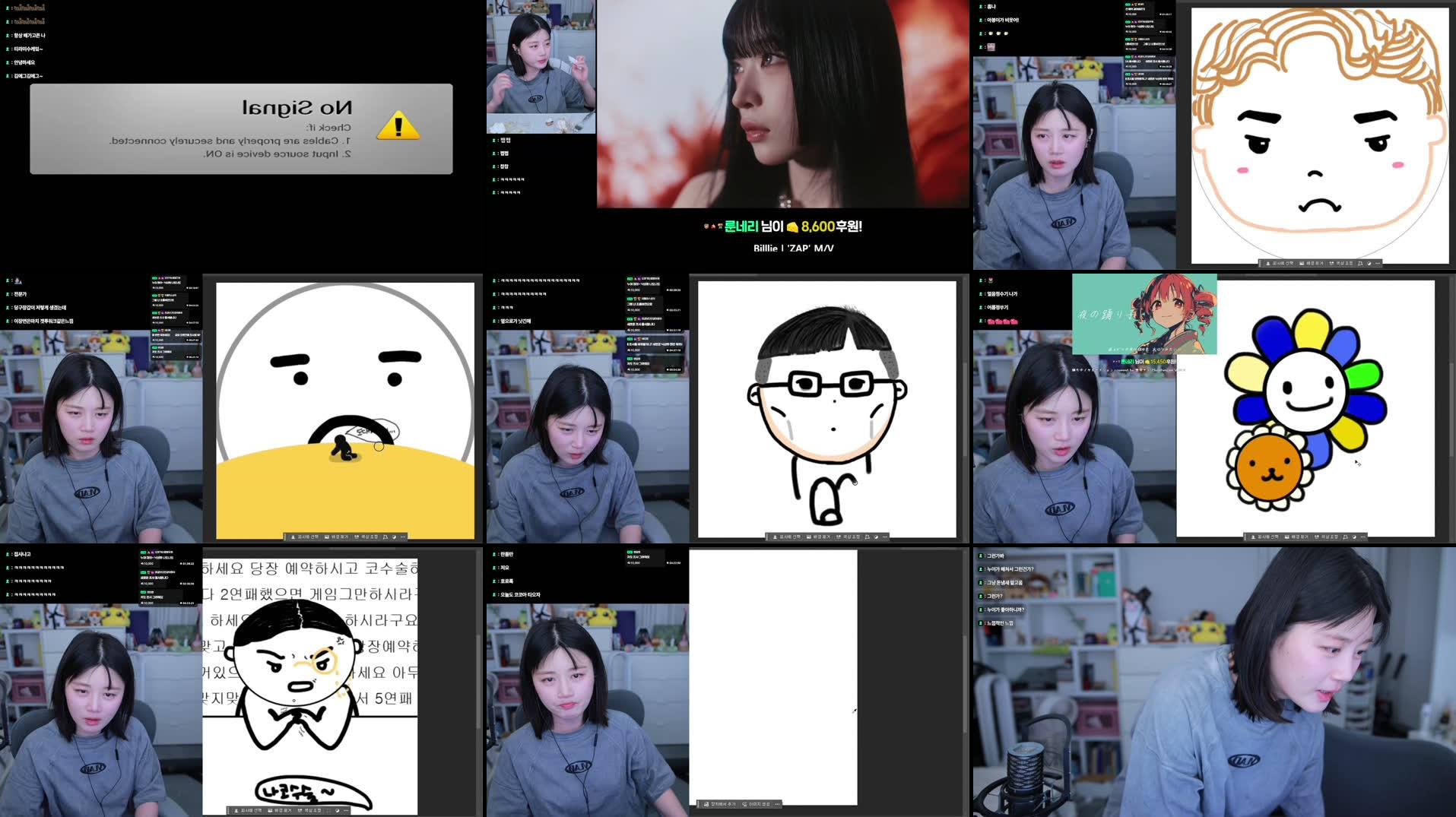Open the three-dot menu under the yellow face drawing
The width and height of the screenshot is (1456, 817).
[402, 537]
